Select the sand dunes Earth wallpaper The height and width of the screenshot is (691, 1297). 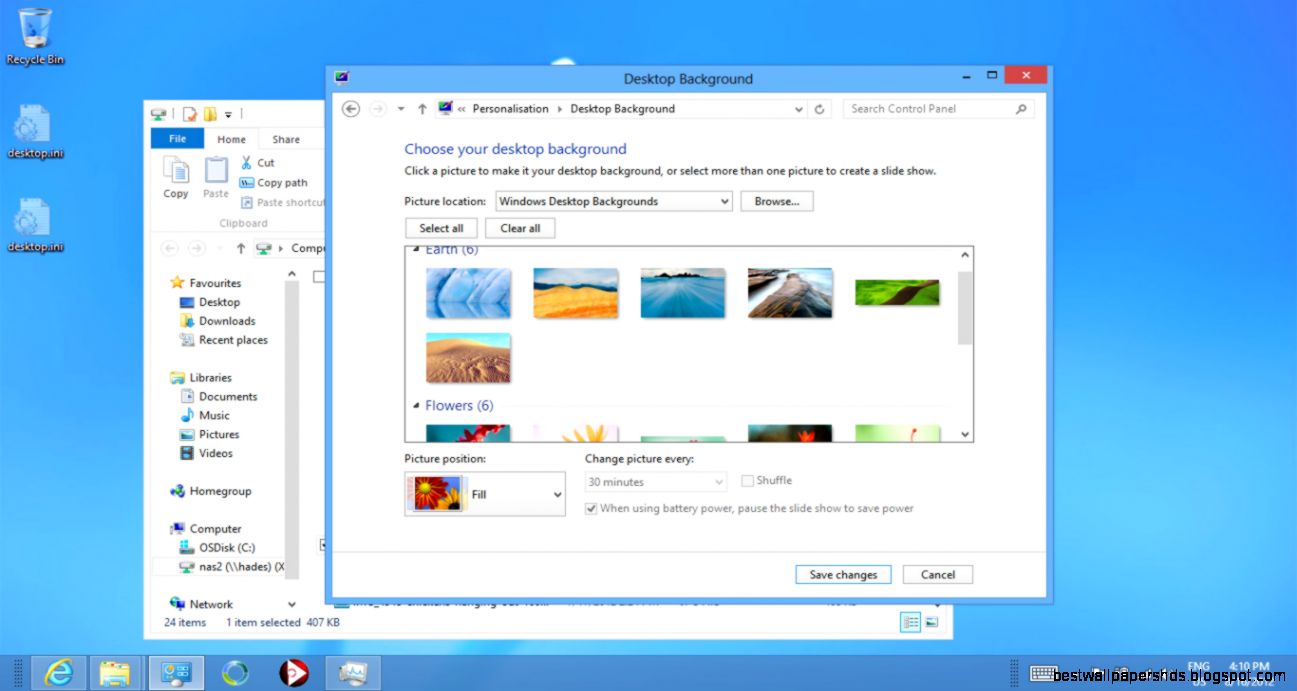tap(468, 358)
